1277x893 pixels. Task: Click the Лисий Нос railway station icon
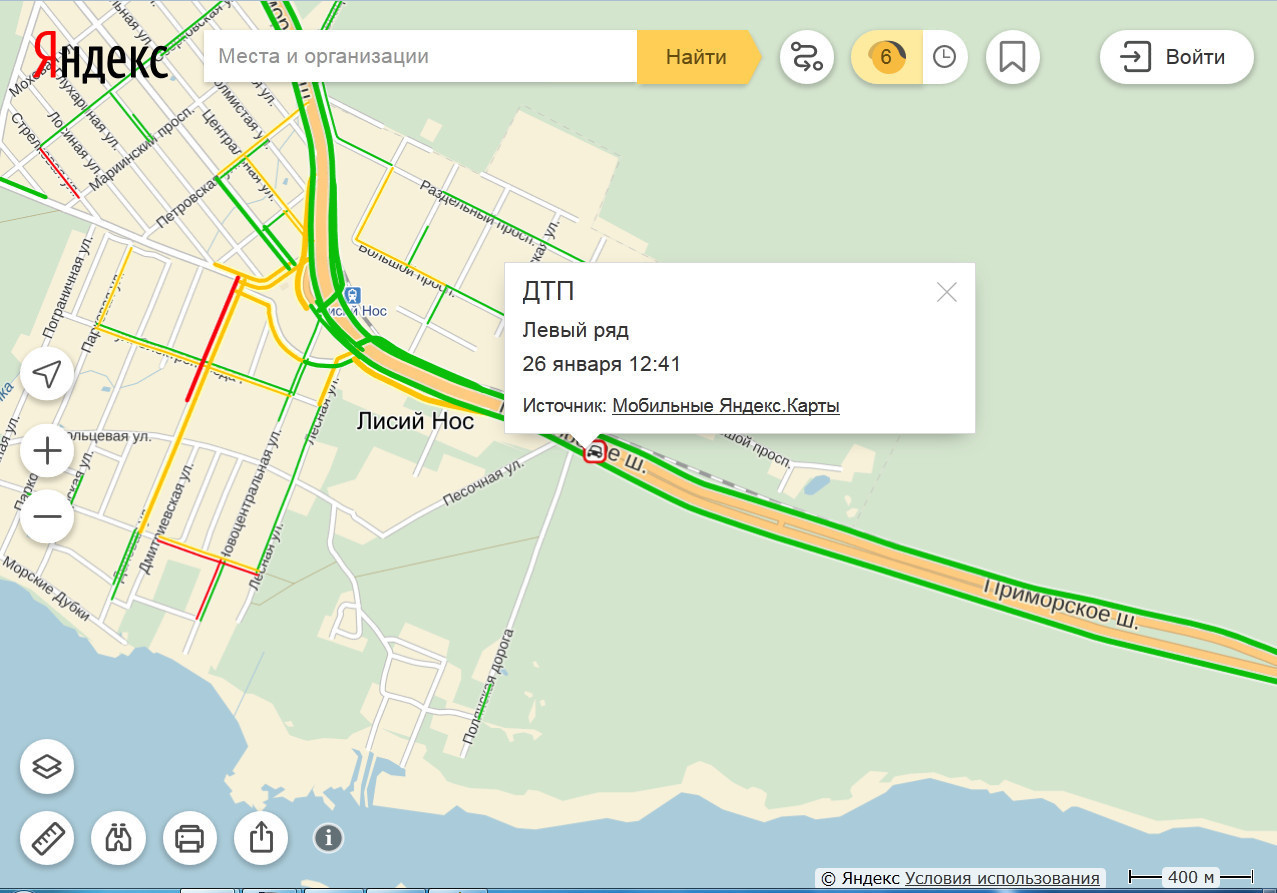pyautogui.click(x=351, y=295)
